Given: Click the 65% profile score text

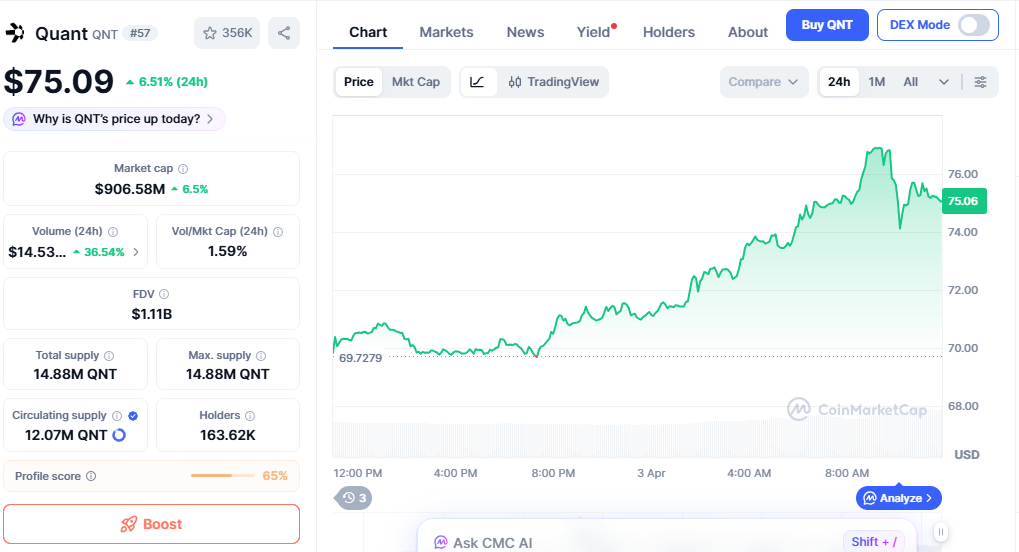Looking at the screenshot, I should pos(275,476).
